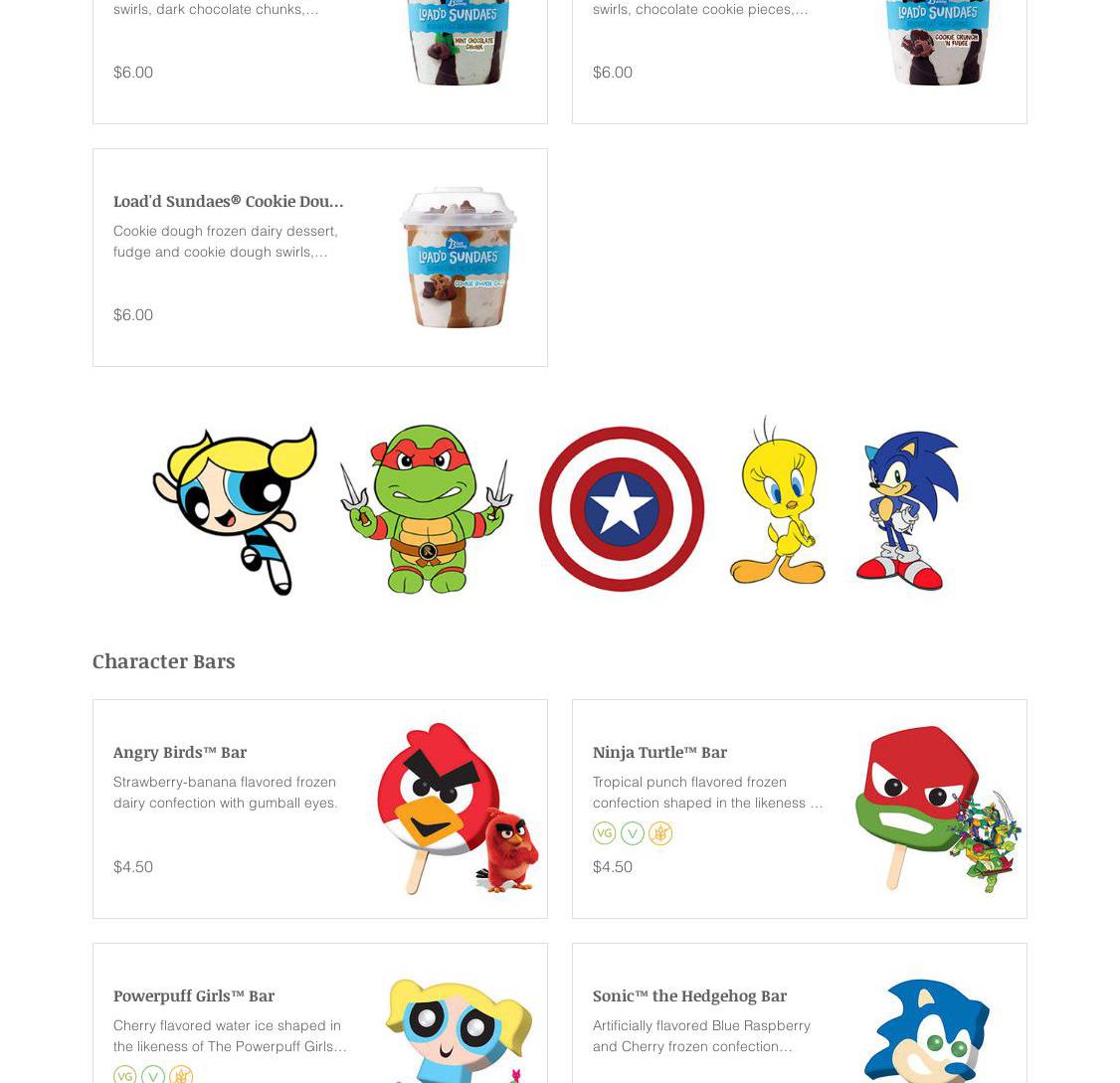
Task: Click the Sonic character banner graphic
Action: click(907, 510)
